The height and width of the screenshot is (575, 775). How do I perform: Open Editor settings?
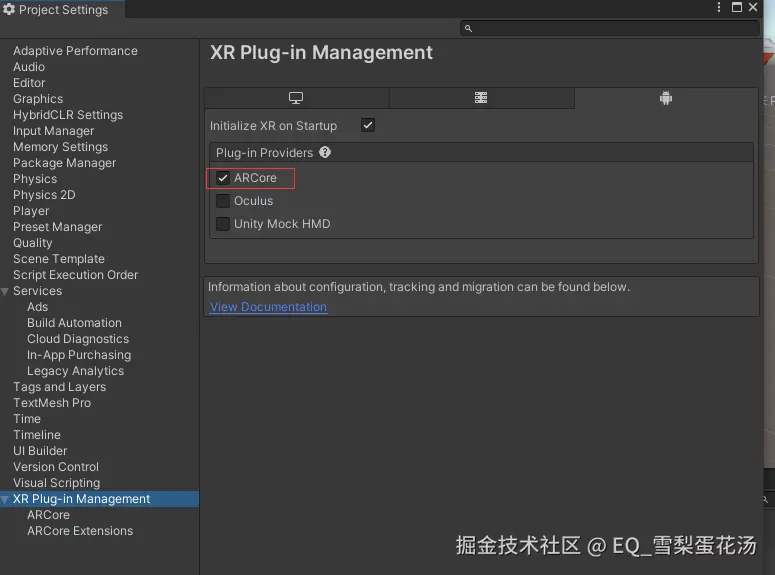(x=29, y=83)
